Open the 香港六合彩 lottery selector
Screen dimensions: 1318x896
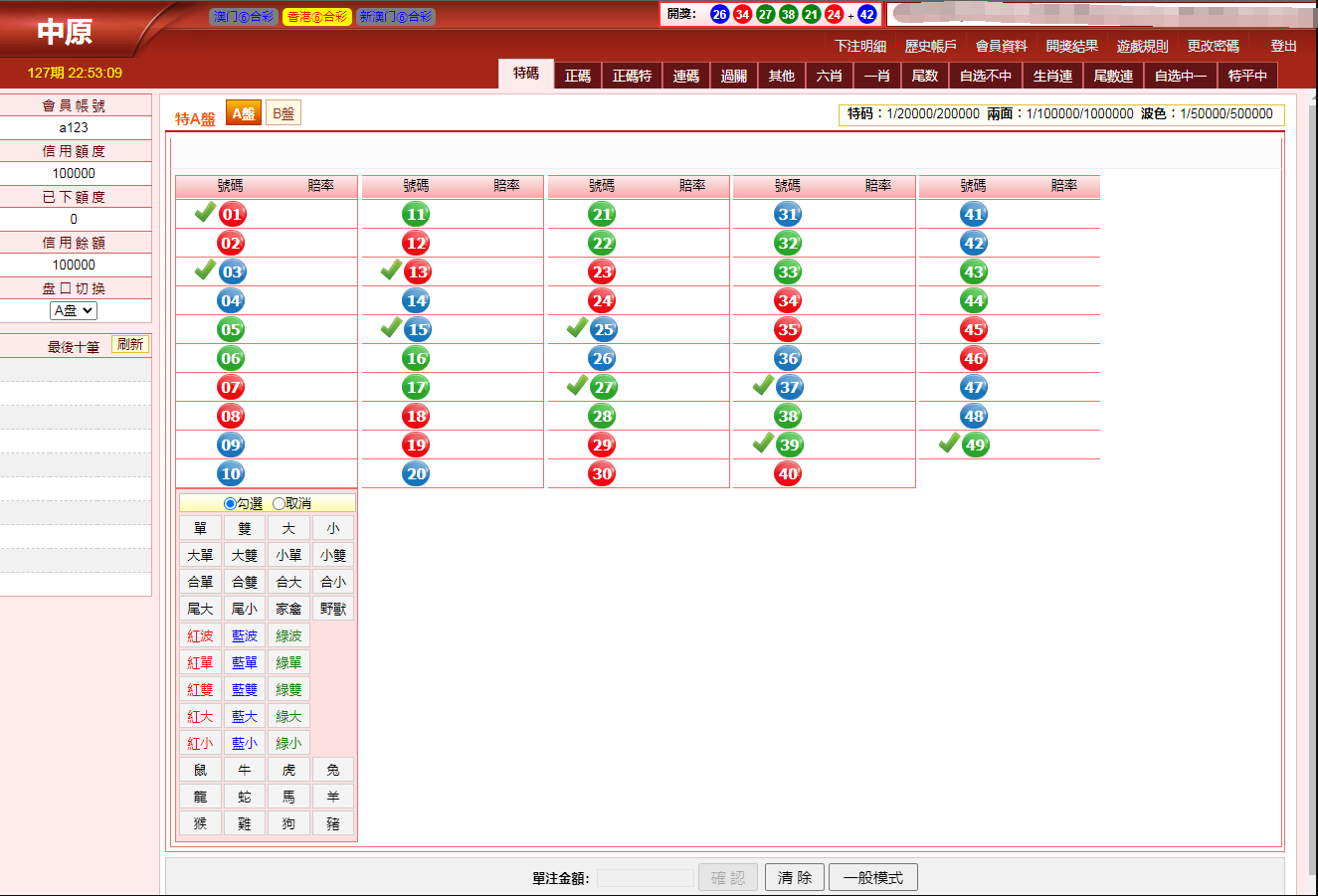coord(317,17)
